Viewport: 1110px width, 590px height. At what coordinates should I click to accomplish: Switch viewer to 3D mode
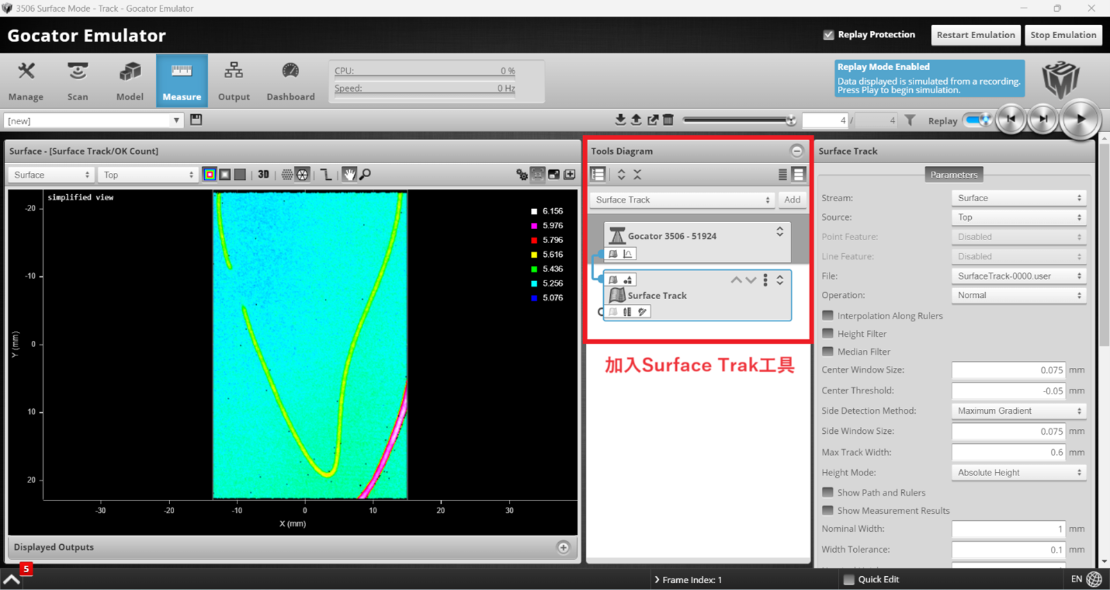point(263,174)
